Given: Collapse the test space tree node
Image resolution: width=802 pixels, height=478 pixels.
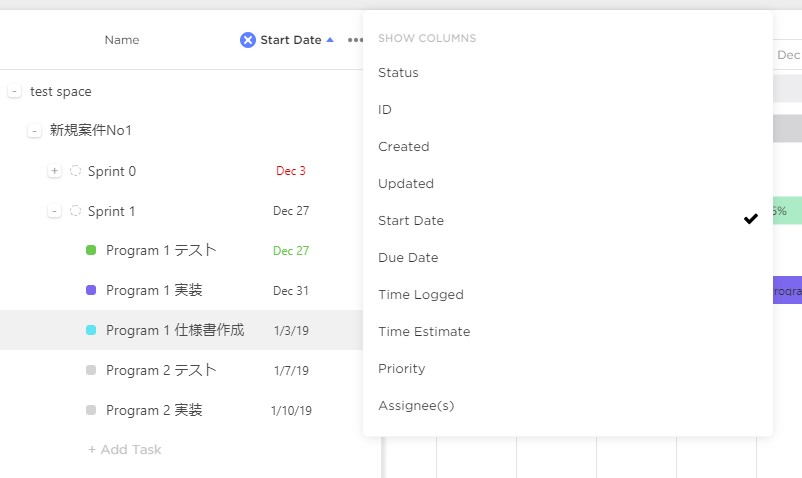Looking at the screenshot, I should pos(14,92).
